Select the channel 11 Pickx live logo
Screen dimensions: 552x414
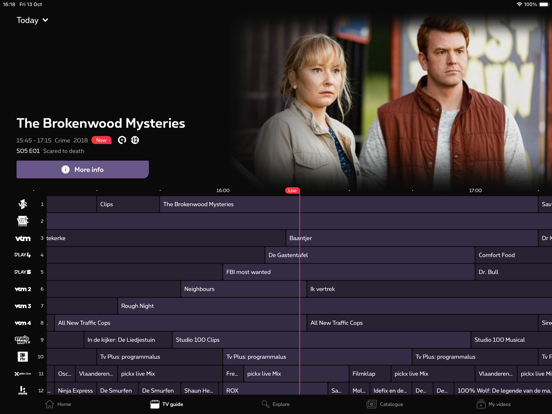pyautogui.click(x=23, y=374)
